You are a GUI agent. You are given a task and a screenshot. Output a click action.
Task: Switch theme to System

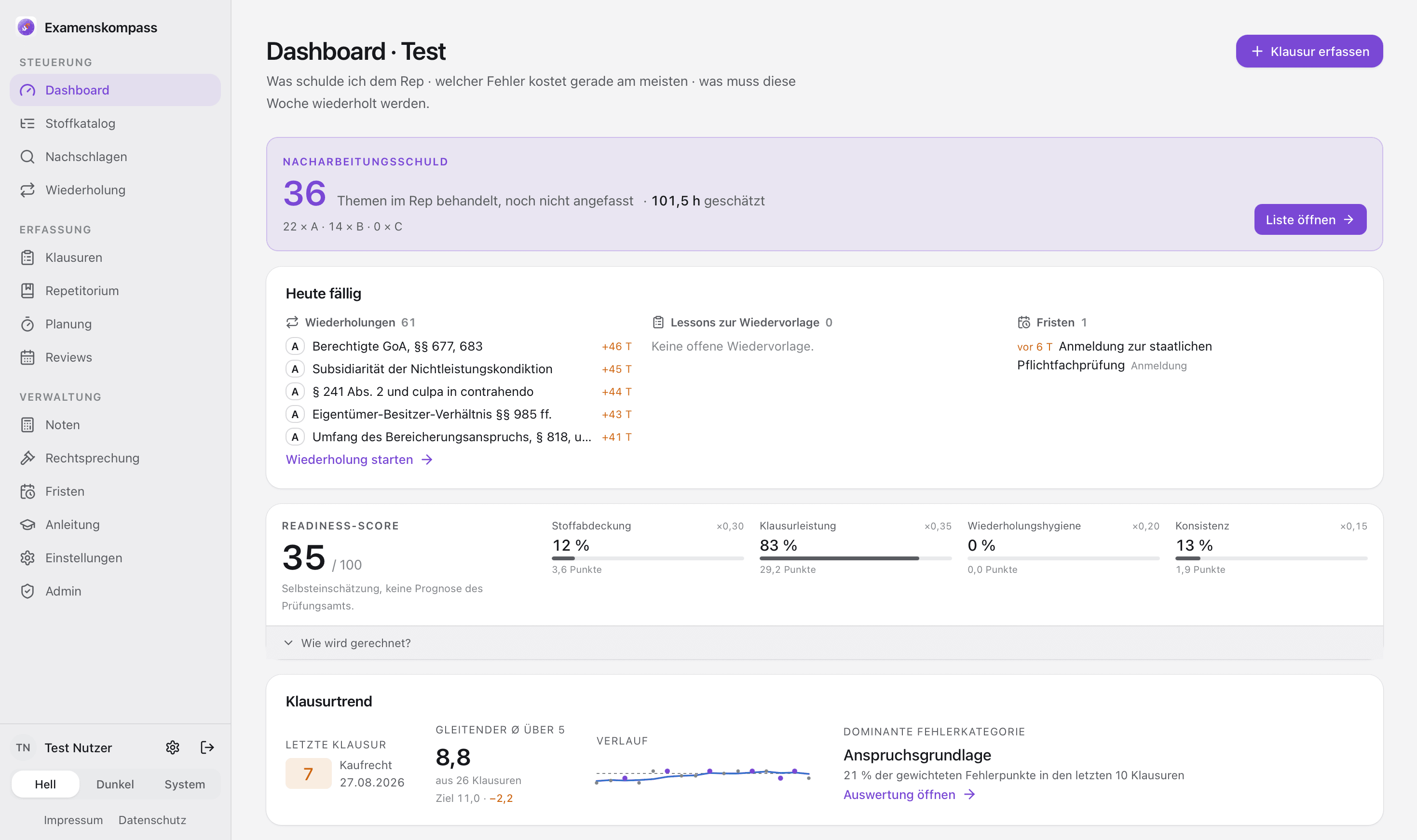[185, 785]
